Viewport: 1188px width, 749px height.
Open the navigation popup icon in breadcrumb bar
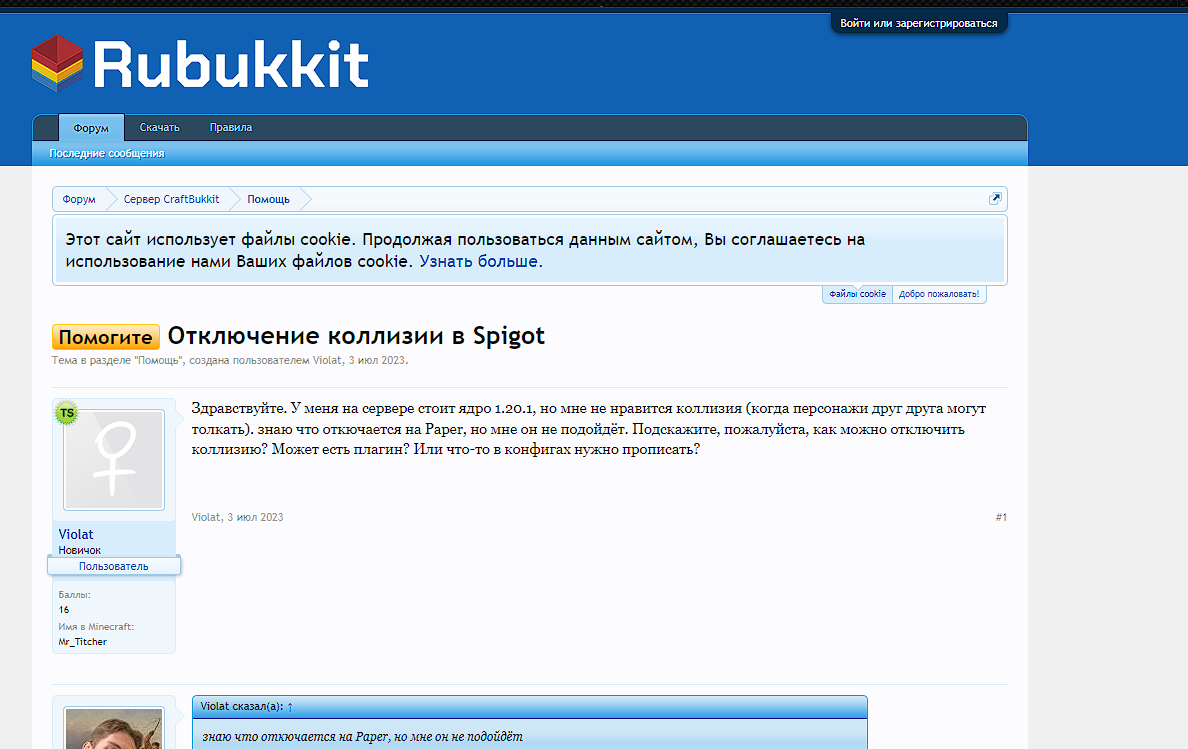pyautogui.click(x=995, y=198)
